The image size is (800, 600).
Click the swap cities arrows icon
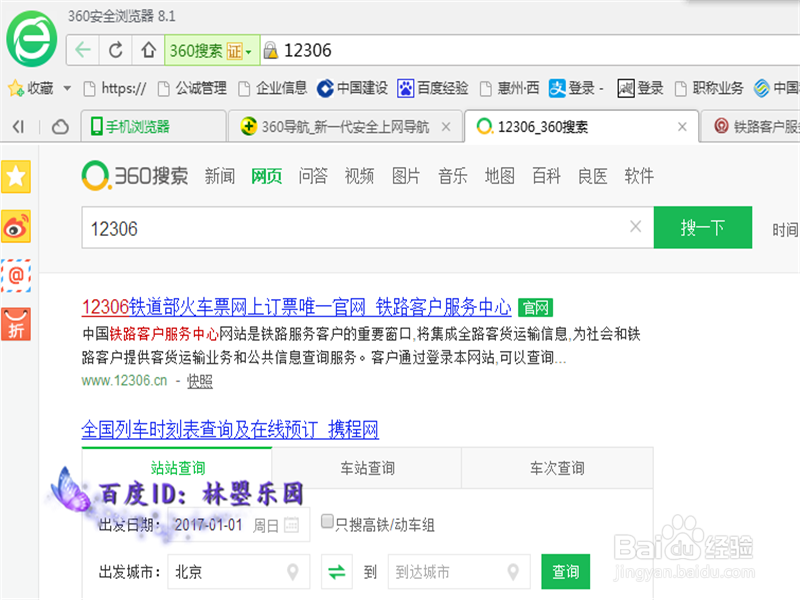(x=335, y=572)
